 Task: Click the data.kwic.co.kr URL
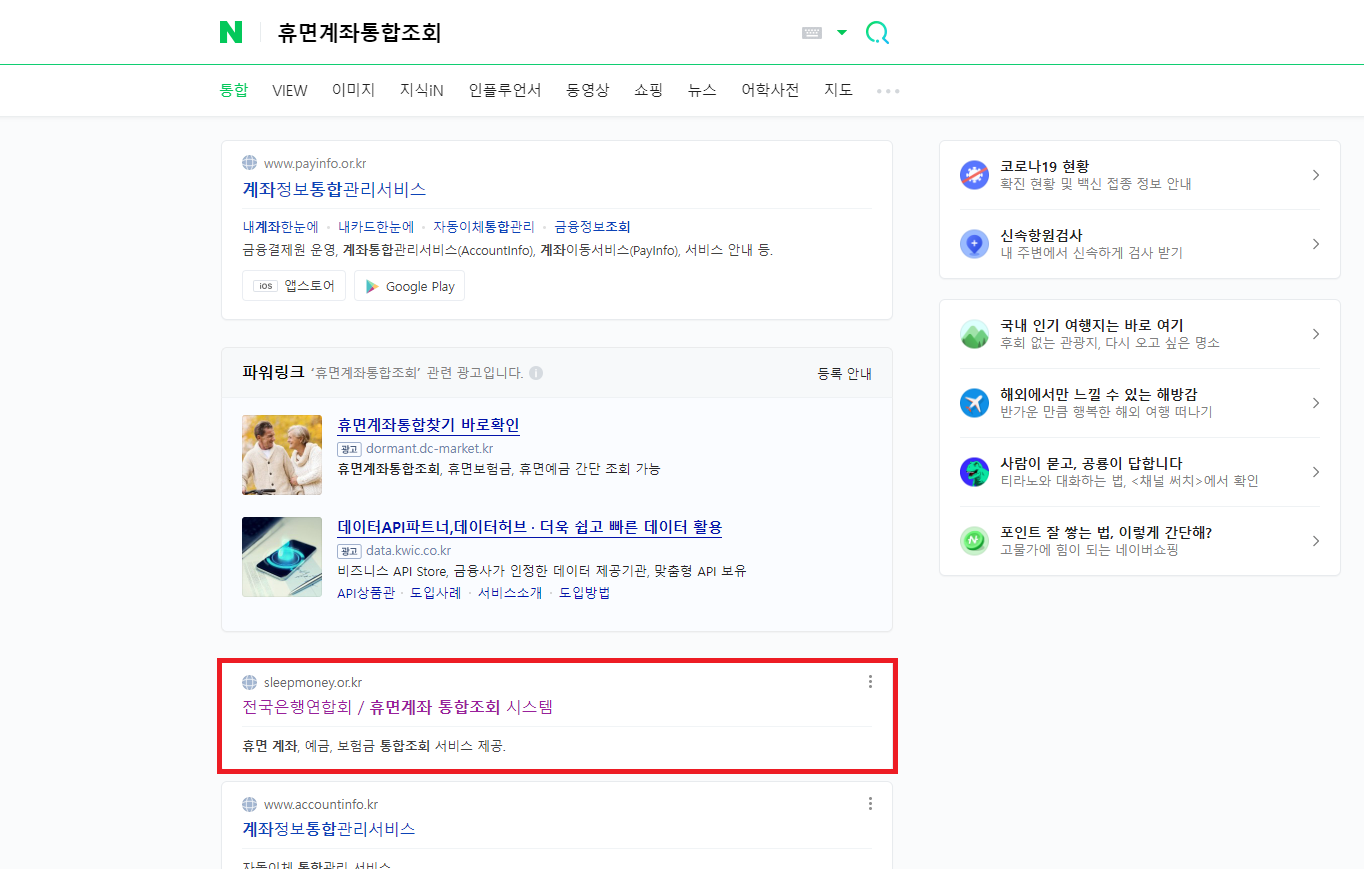pos(409,550)
